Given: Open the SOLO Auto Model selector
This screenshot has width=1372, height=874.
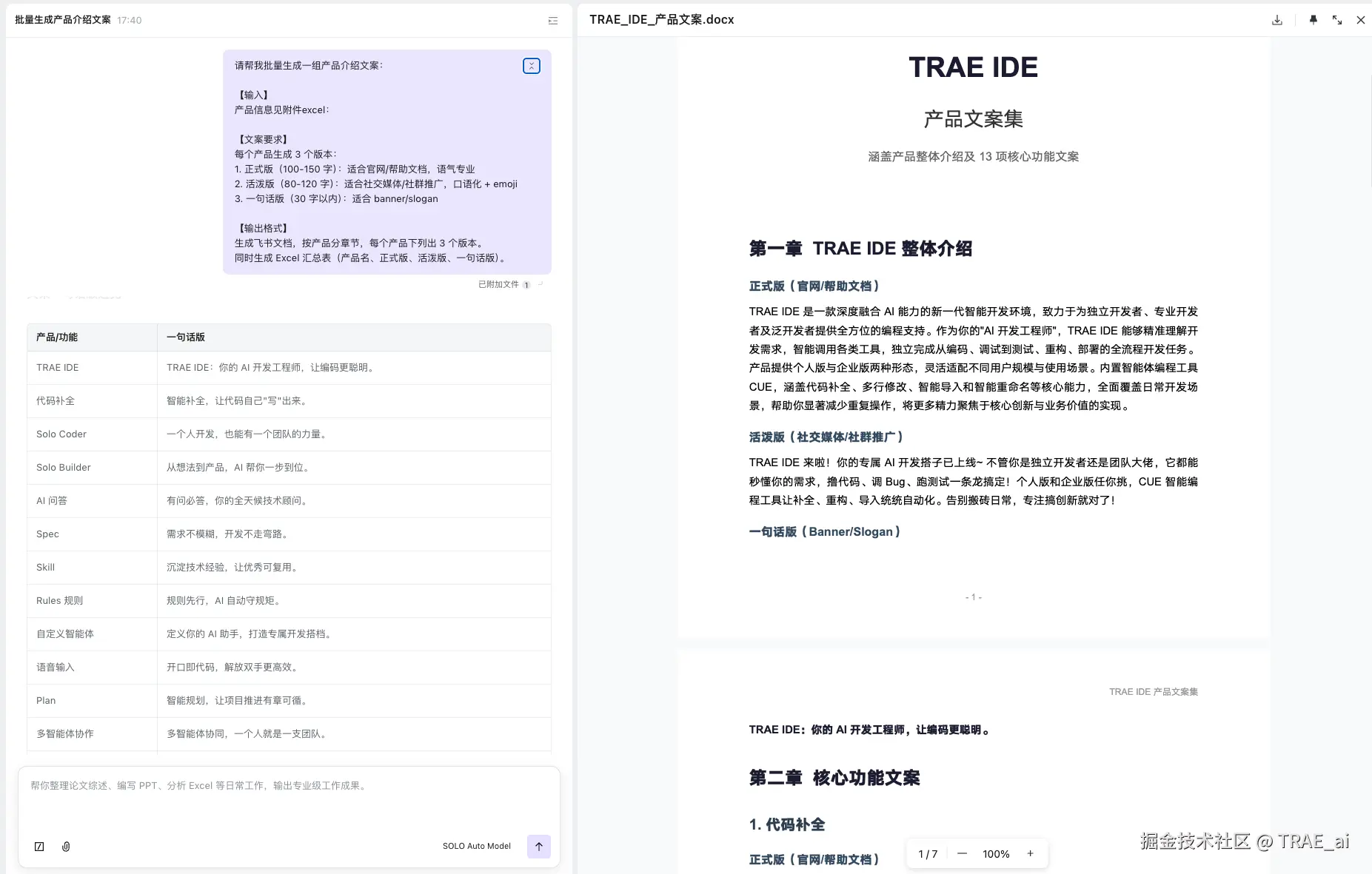Looking at the screenshot, I should click(x=477, y=846).
